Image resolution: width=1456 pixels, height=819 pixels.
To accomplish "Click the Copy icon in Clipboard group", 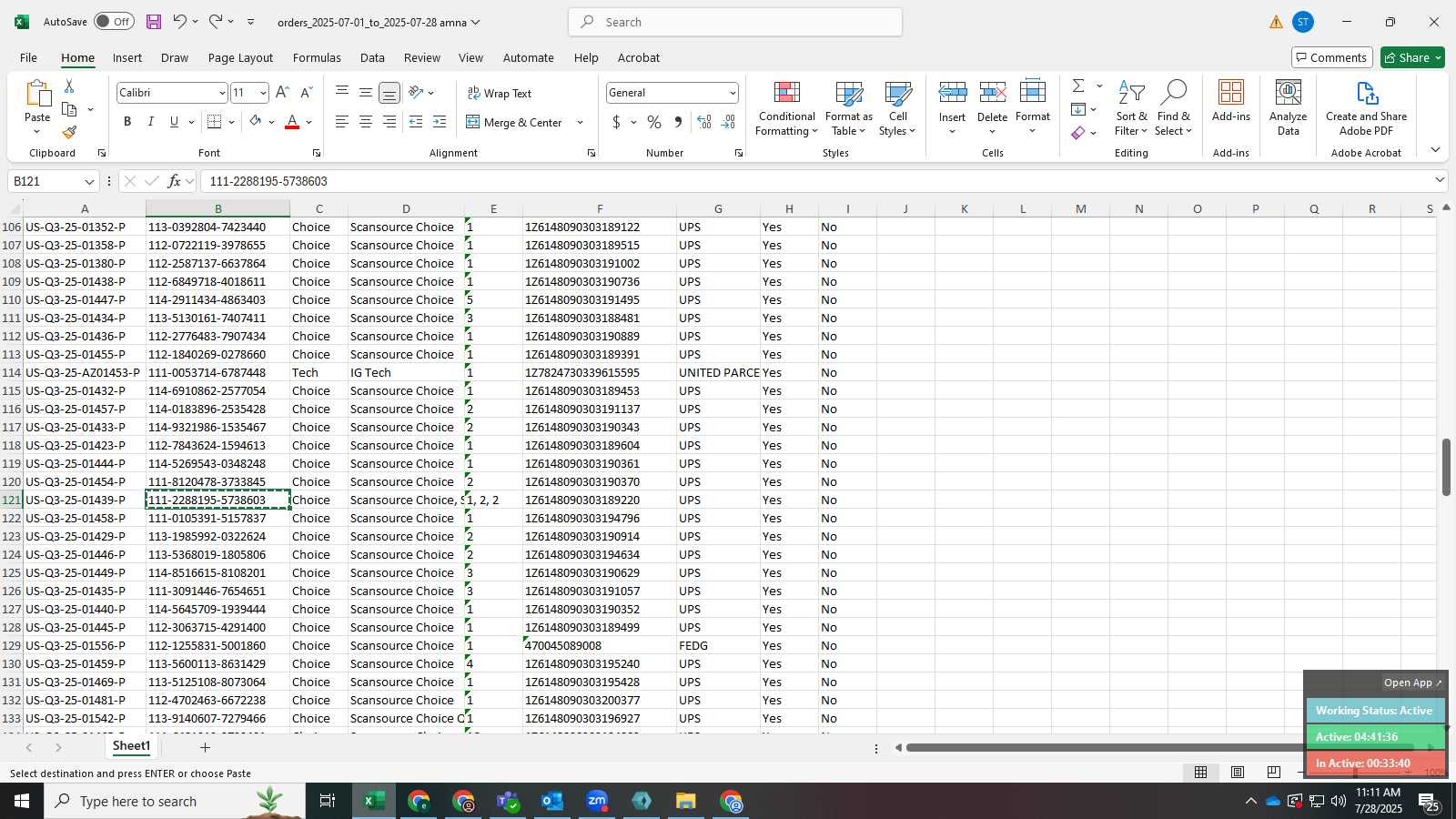I will (x=69, y=109).
